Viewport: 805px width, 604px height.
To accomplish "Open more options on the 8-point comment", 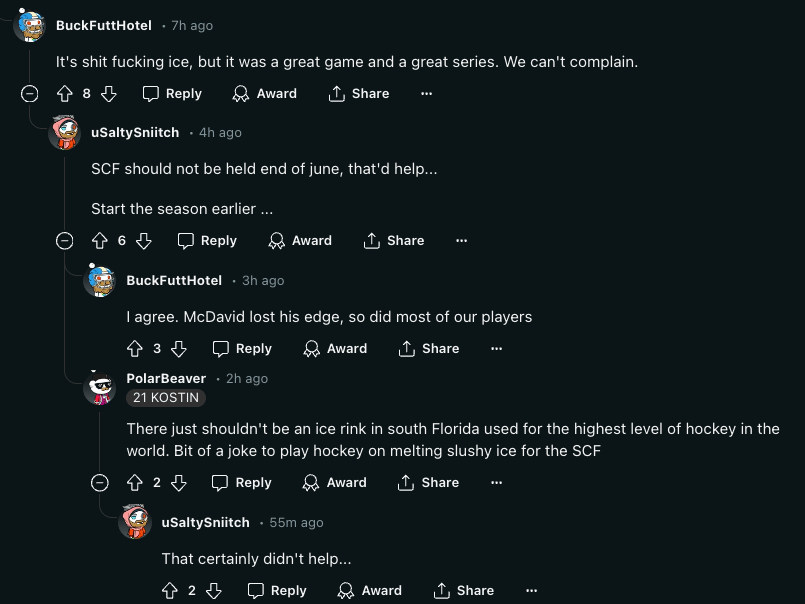I will pos(427,93).
